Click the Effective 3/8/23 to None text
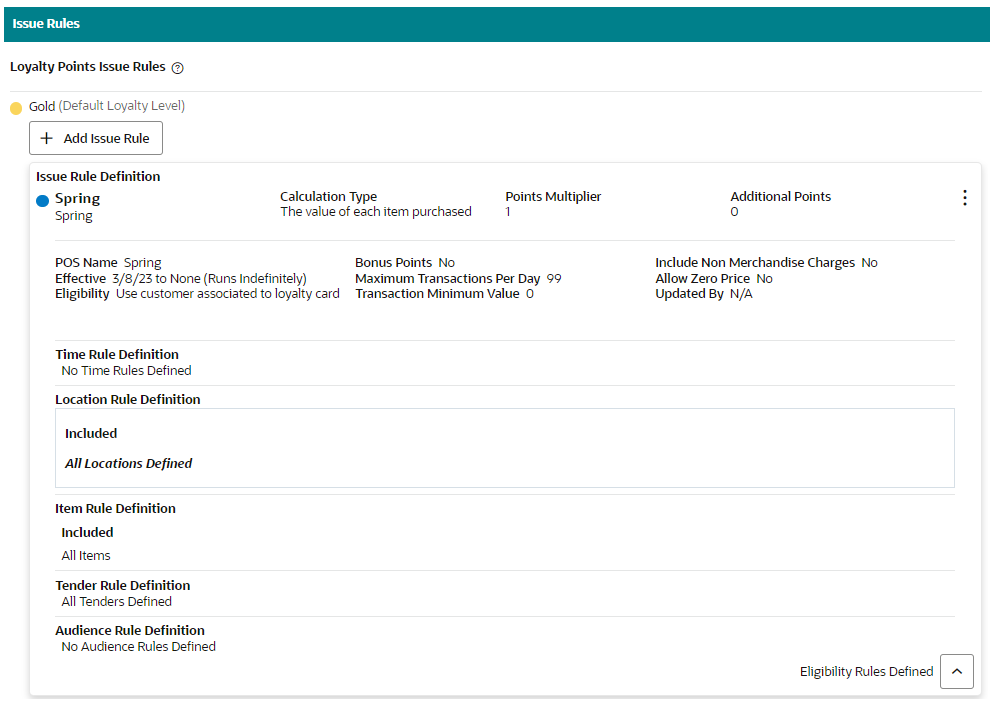The image size is (990, 703). click(x=181, y=279)
